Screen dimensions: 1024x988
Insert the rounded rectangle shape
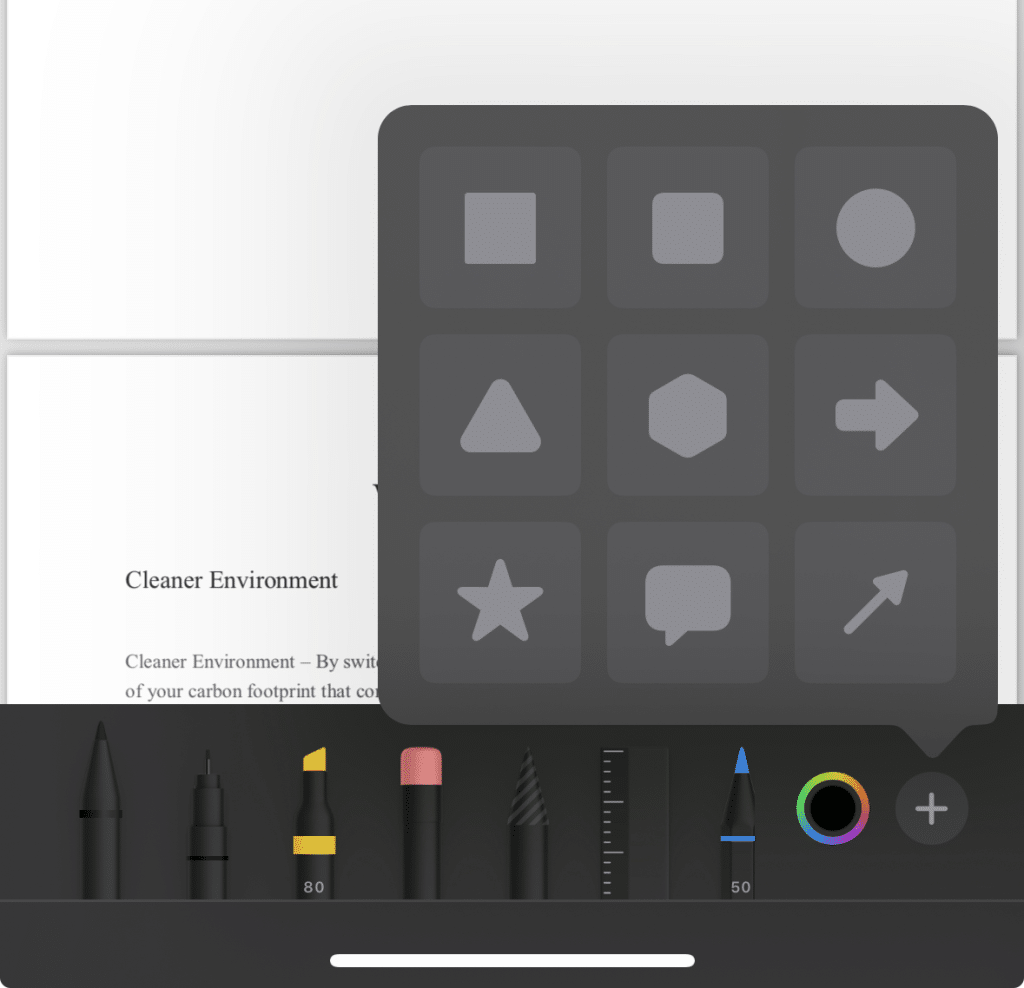coord(688,228)
